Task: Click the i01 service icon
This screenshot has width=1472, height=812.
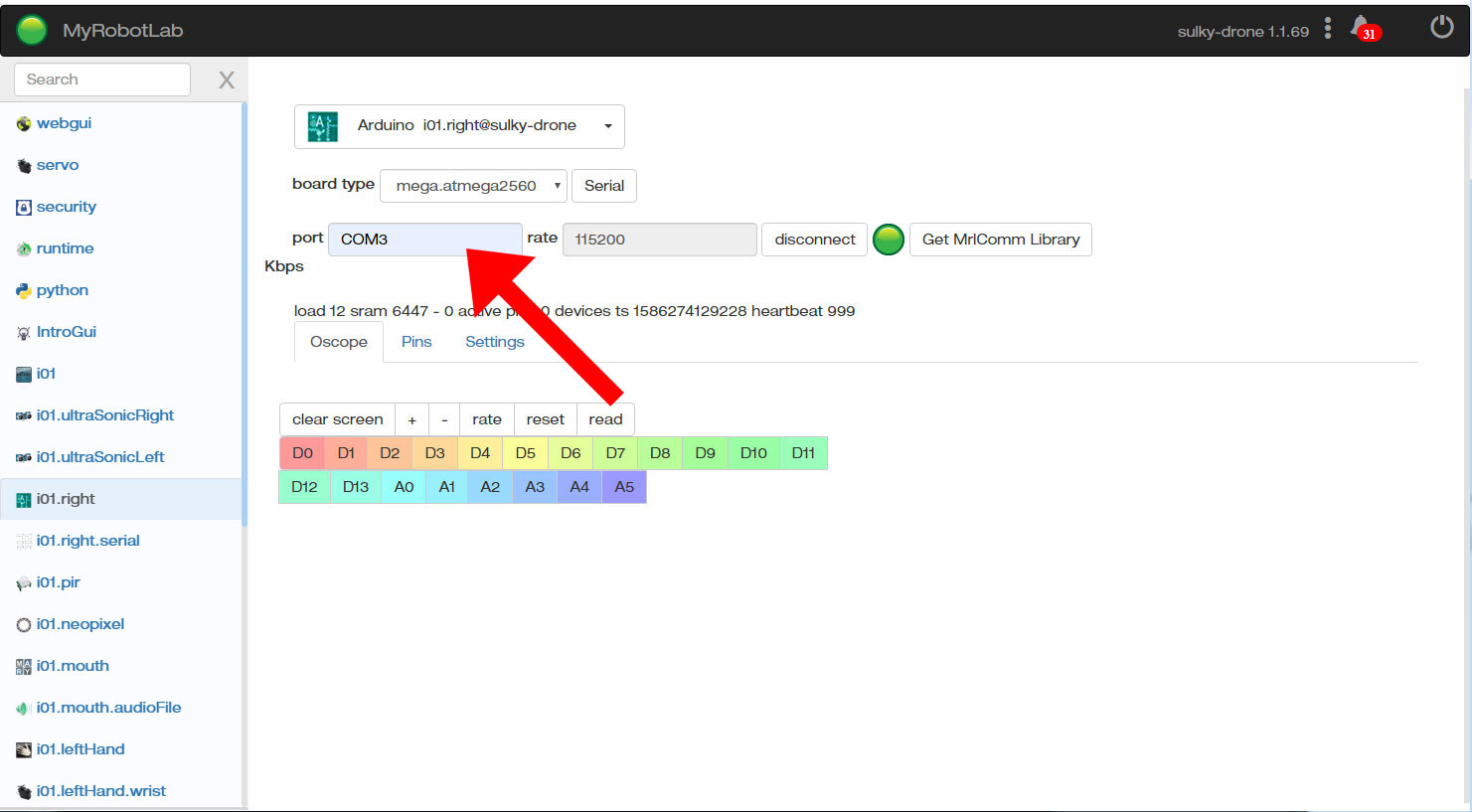Action: (x=24, y=375)
